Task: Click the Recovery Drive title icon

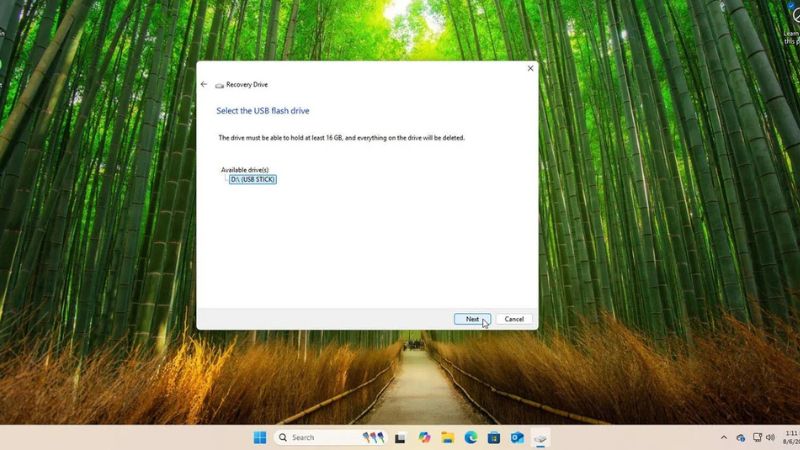Action: point(219,85)
